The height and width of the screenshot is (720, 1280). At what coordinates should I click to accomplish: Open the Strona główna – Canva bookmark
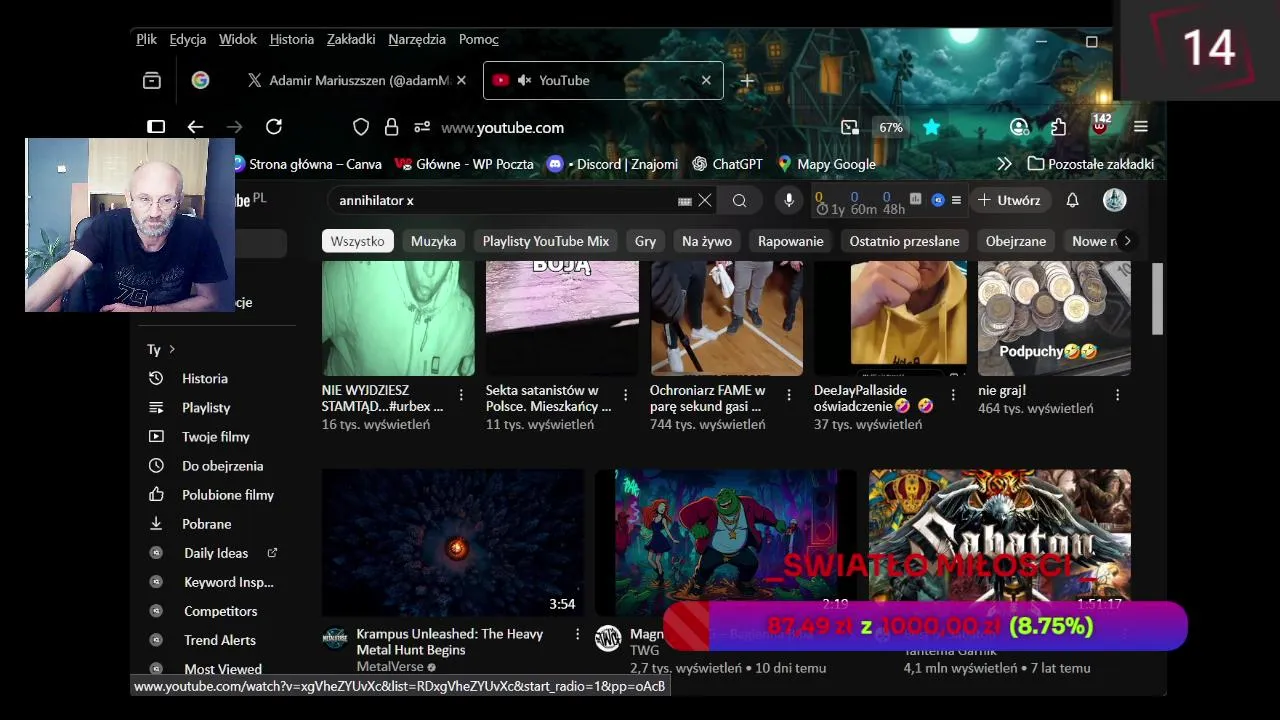(x=307, y=164)
